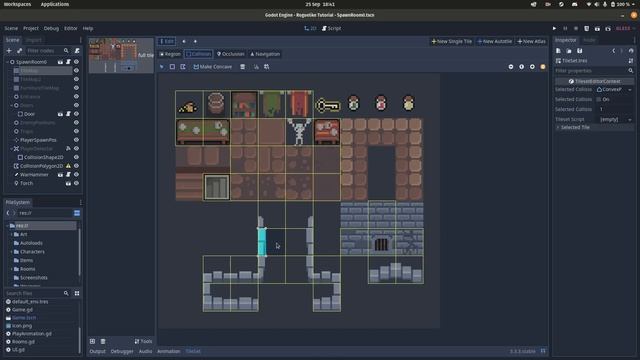Open Torch node's instanced scene icon
The height and width of the screenshot is (360, 640).
click(x=68, y=183)
